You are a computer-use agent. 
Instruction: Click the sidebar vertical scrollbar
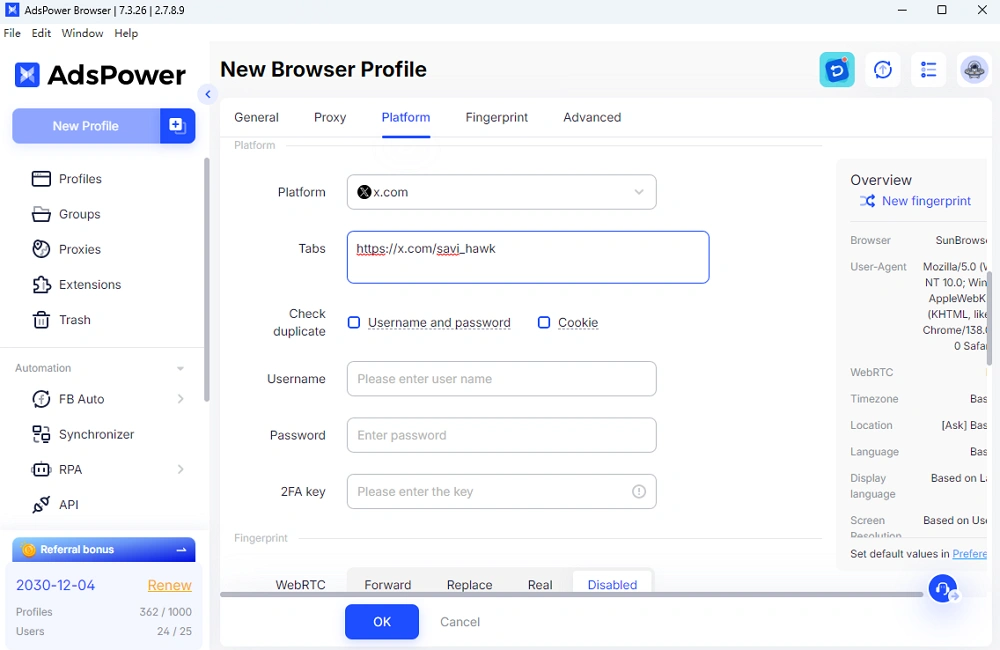(206, 280)
